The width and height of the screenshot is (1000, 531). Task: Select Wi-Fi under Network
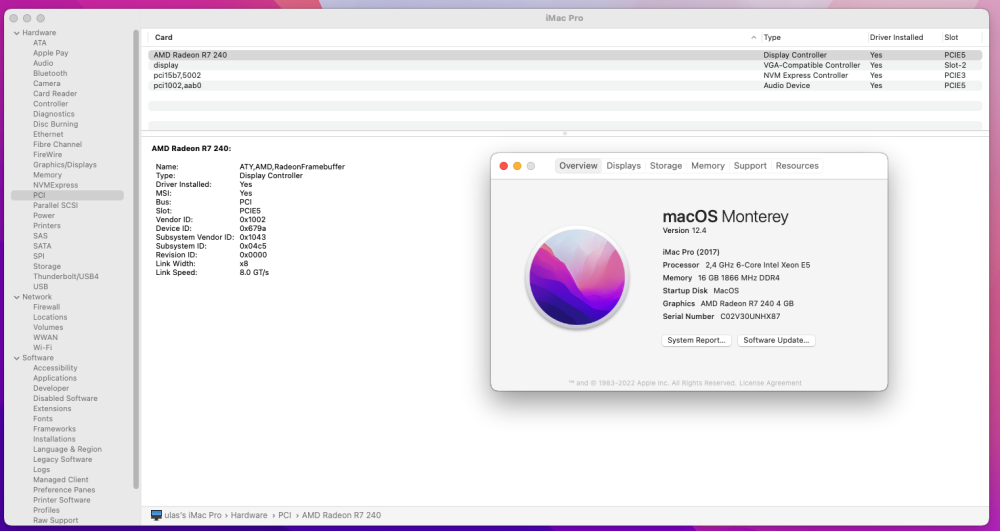click(x=42, y=348)
